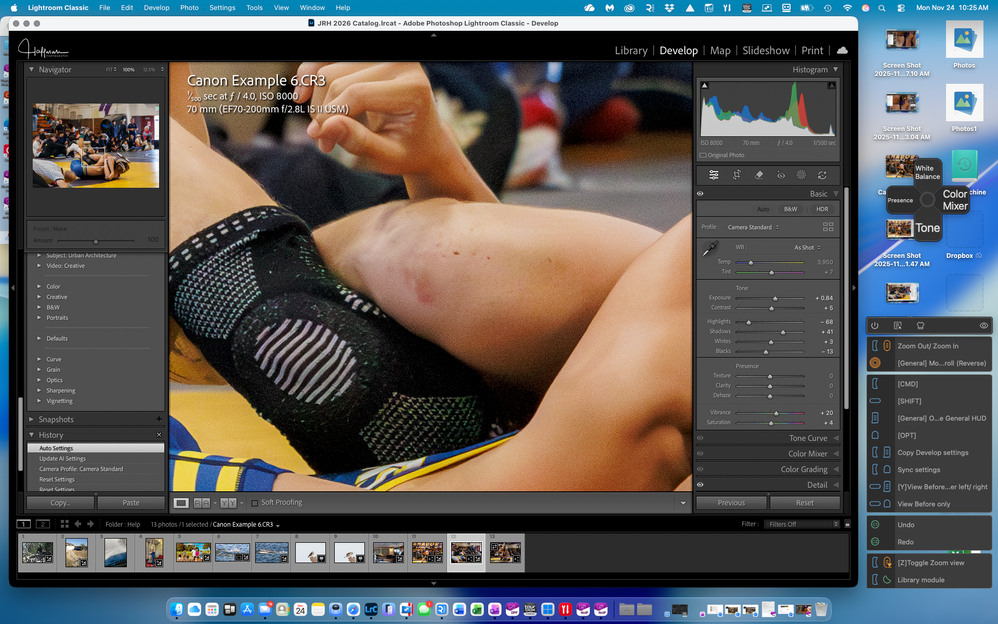
Task: Switch to the Library module
Action: (630, 50)
